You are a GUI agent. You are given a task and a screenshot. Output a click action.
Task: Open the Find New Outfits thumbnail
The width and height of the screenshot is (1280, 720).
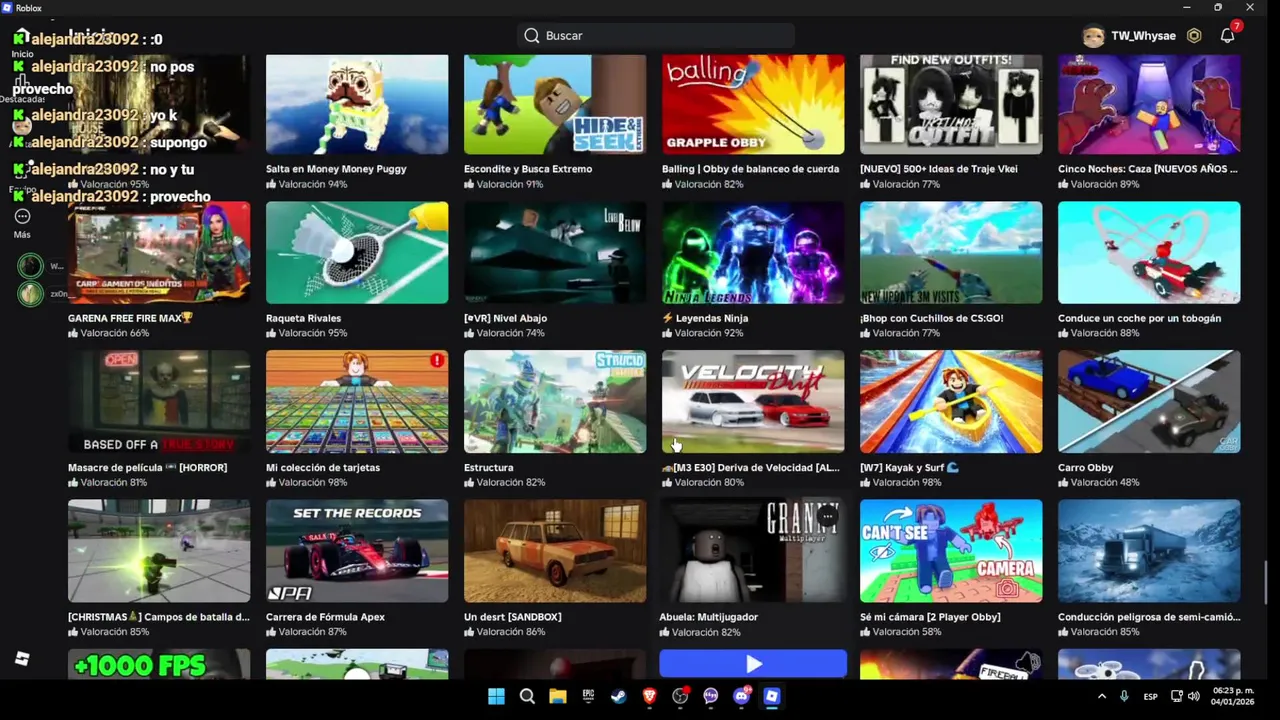click(951, 104)
